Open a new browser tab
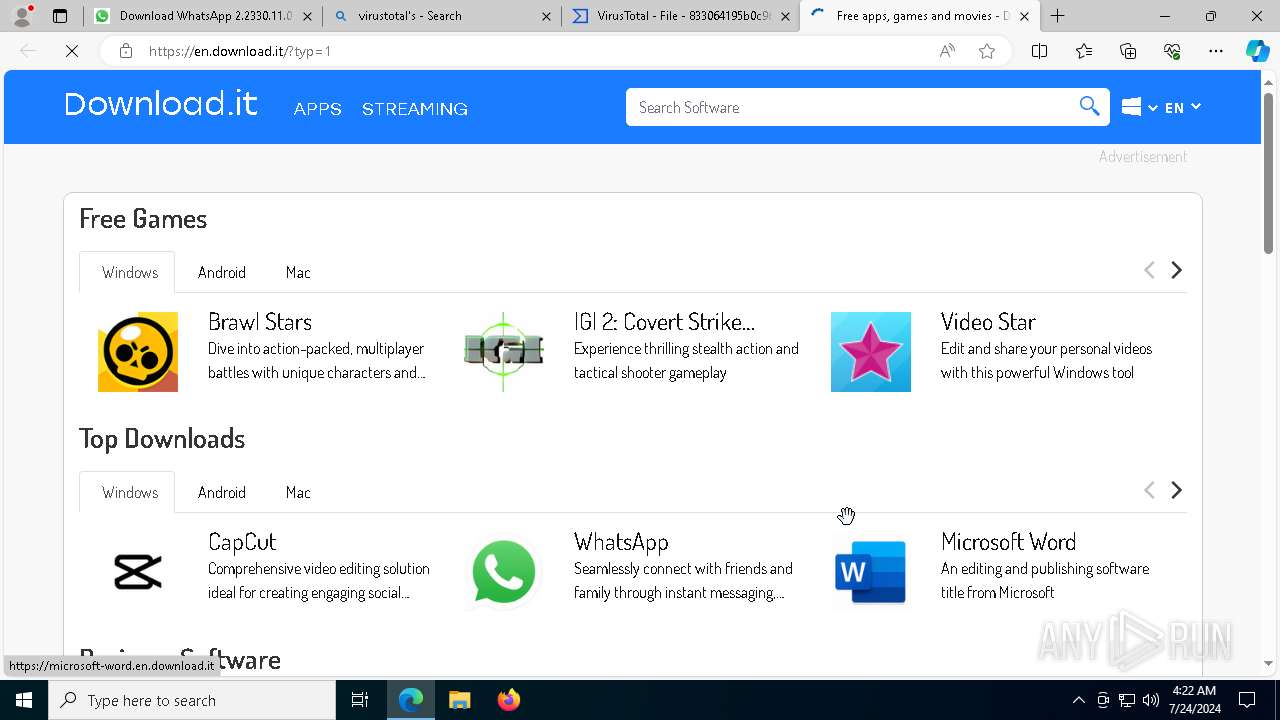The height and width of the screenshot is (720, 1280). (x=1057, y=16)
